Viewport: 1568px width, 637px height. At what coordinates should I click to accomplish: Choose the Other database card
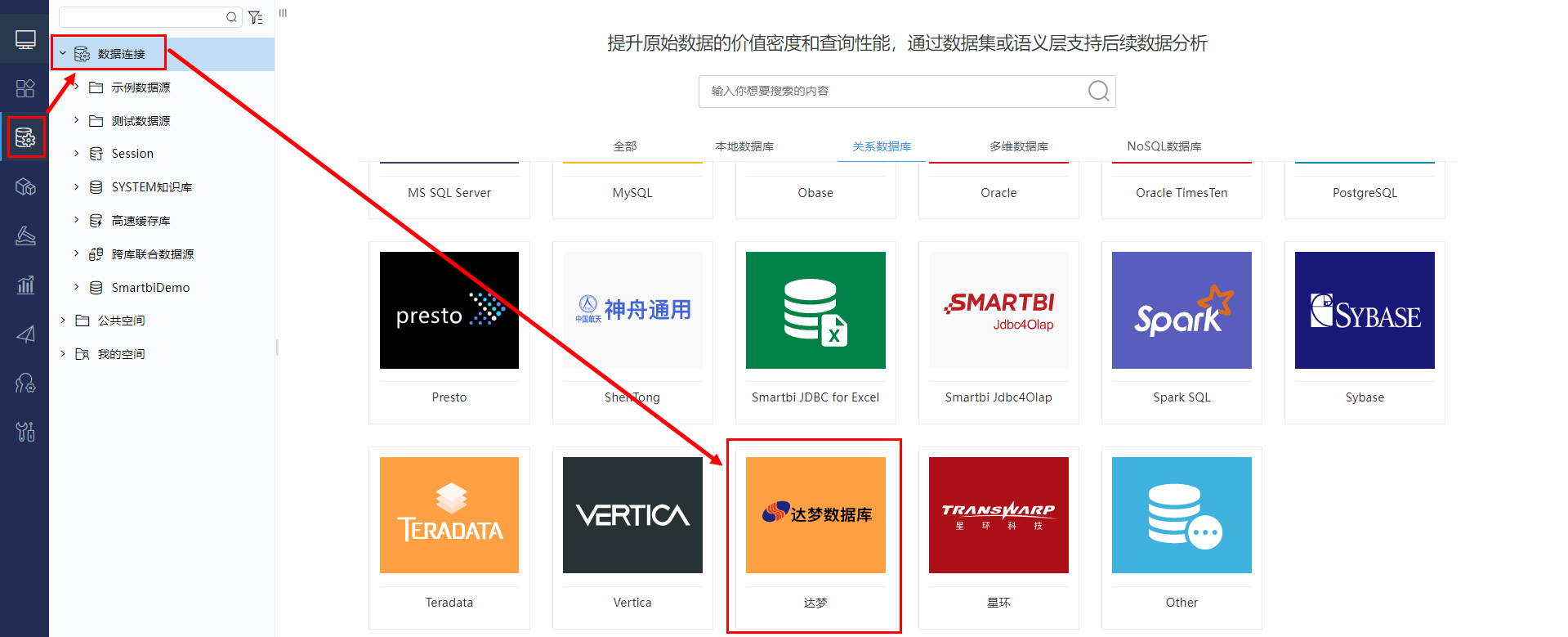tap(1182, 538)
